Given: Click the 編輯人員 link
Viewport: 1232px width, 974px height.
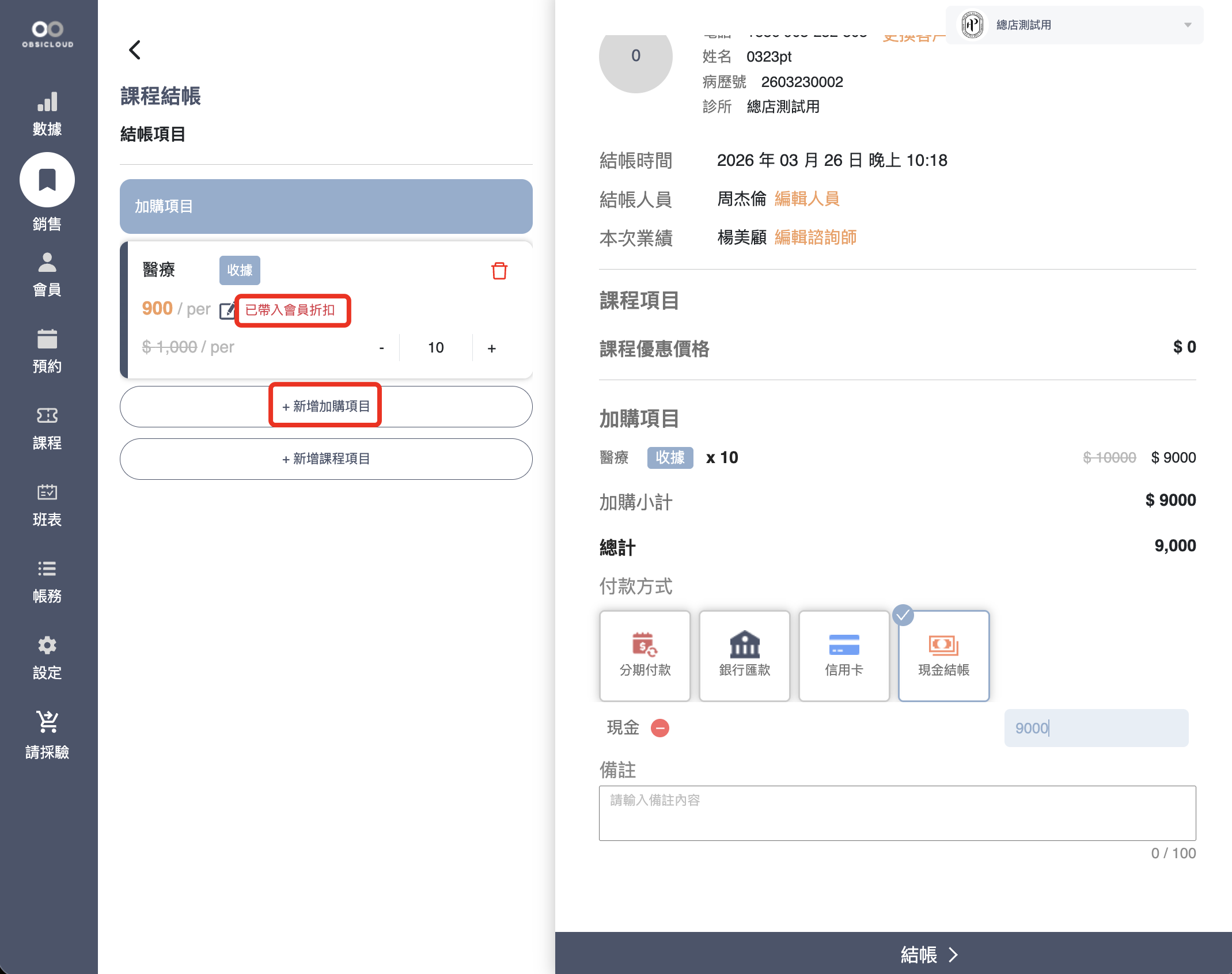Looking at the screenshot, I should click(806, 199).
